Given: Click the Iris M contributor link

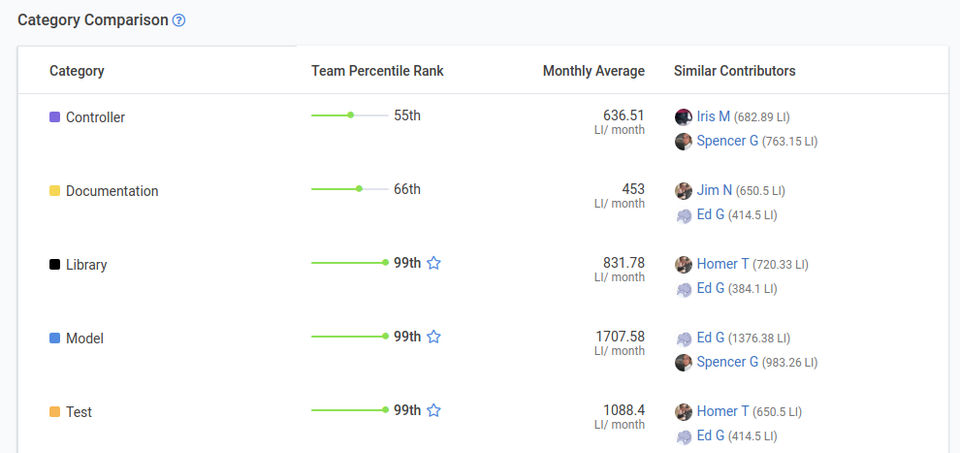Looking at the screenshot, I should (713, 117).
